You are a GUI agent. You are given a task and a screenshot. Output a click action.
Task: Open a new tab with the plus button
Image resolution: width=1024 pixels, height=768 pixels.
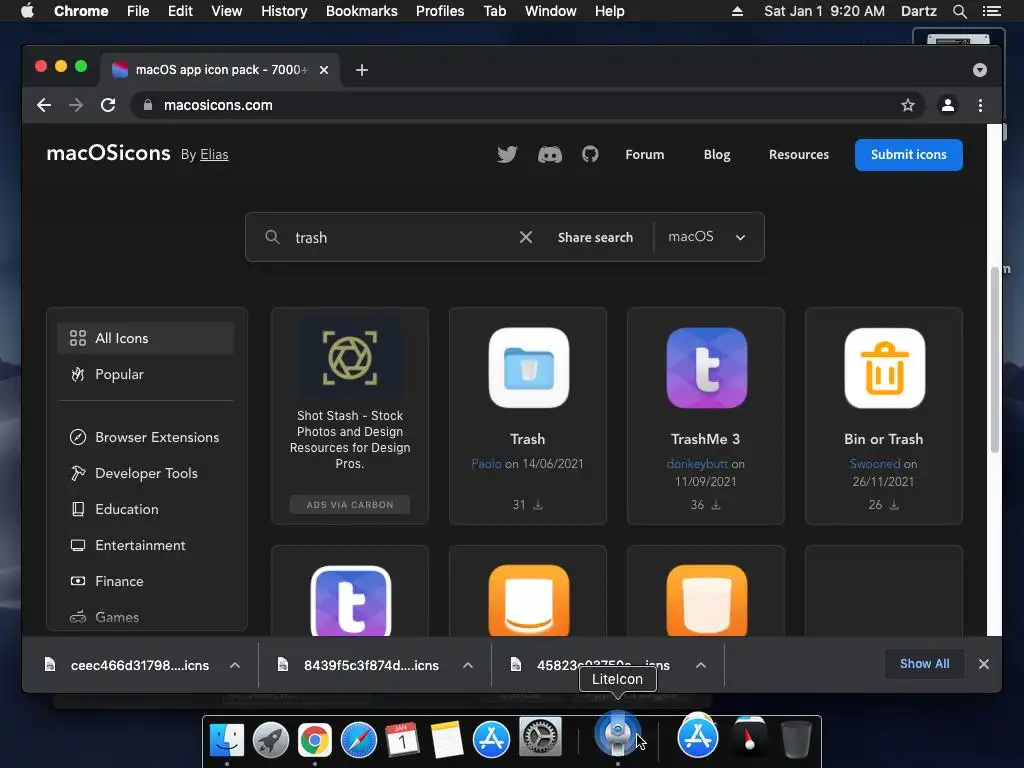[362, 70]
